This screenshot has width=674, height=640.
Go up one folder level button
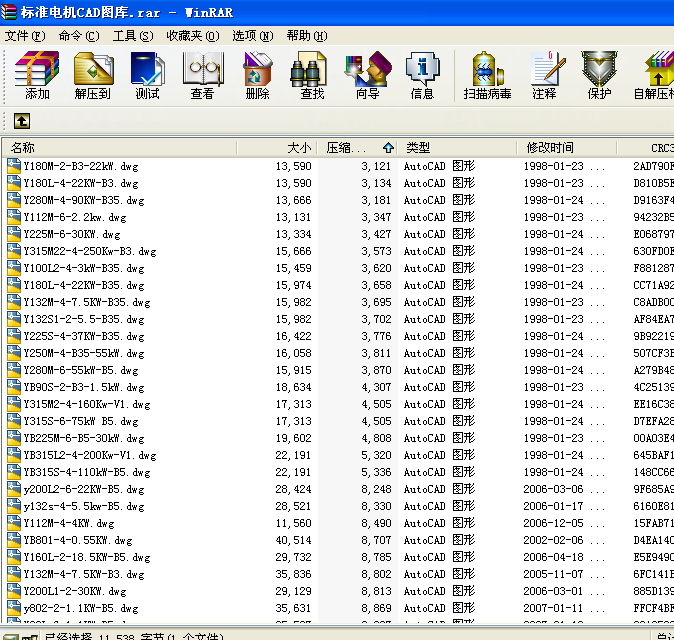pyautogui.click(x=21, y=121)
